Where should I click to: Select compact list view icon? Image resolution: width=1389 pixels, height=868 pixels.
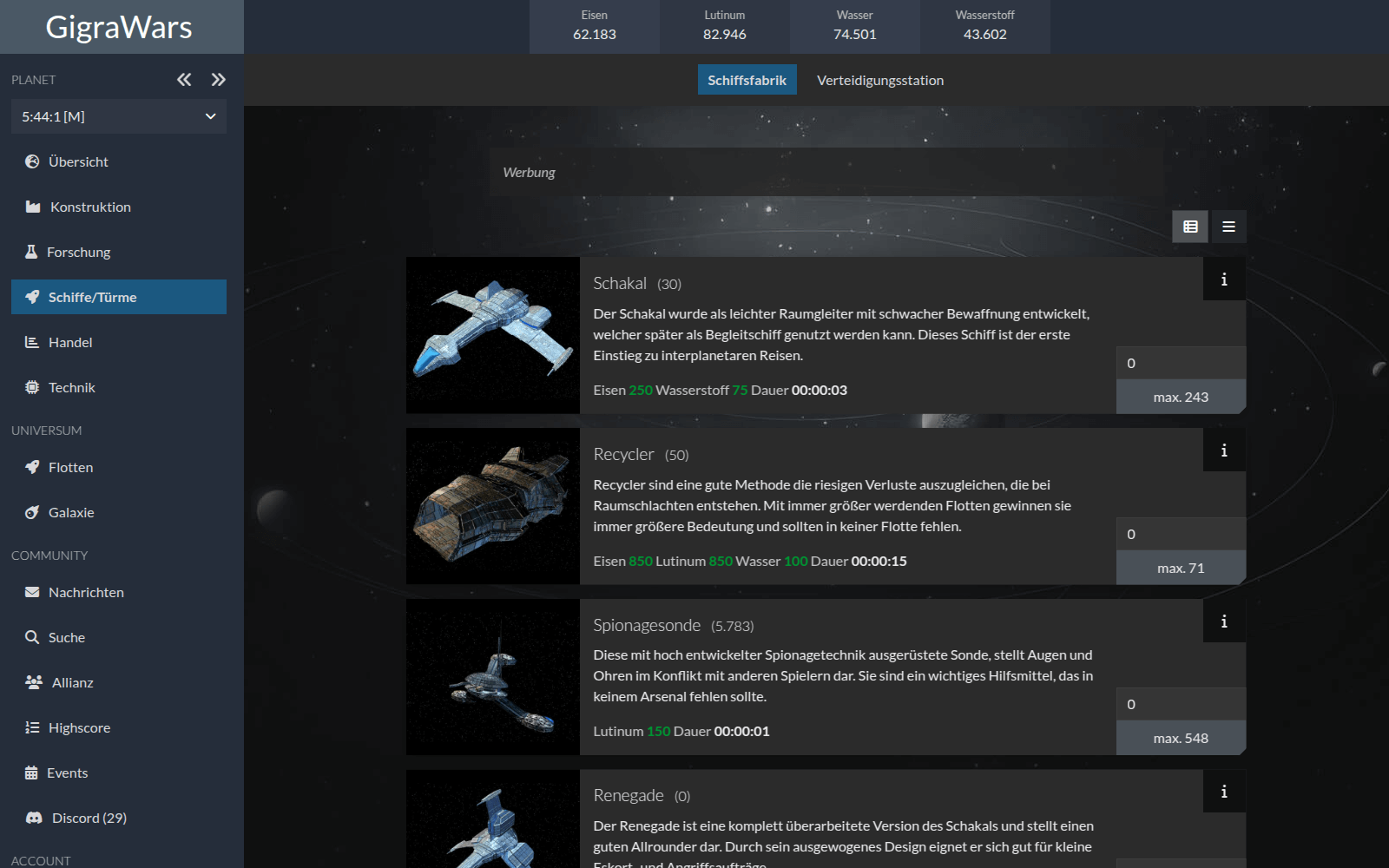tap(1228, 227)
